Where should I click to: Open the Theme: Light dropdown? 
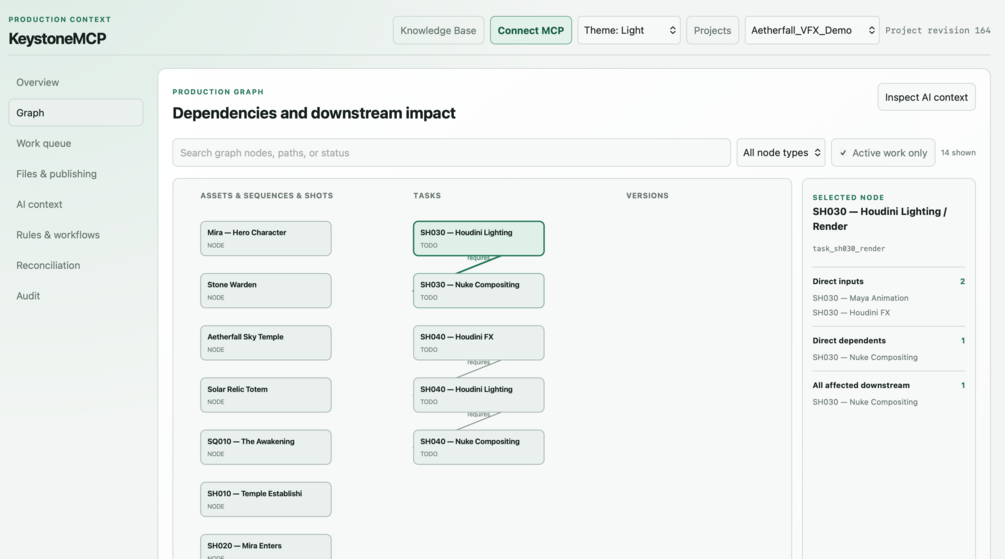click(629, 30)
